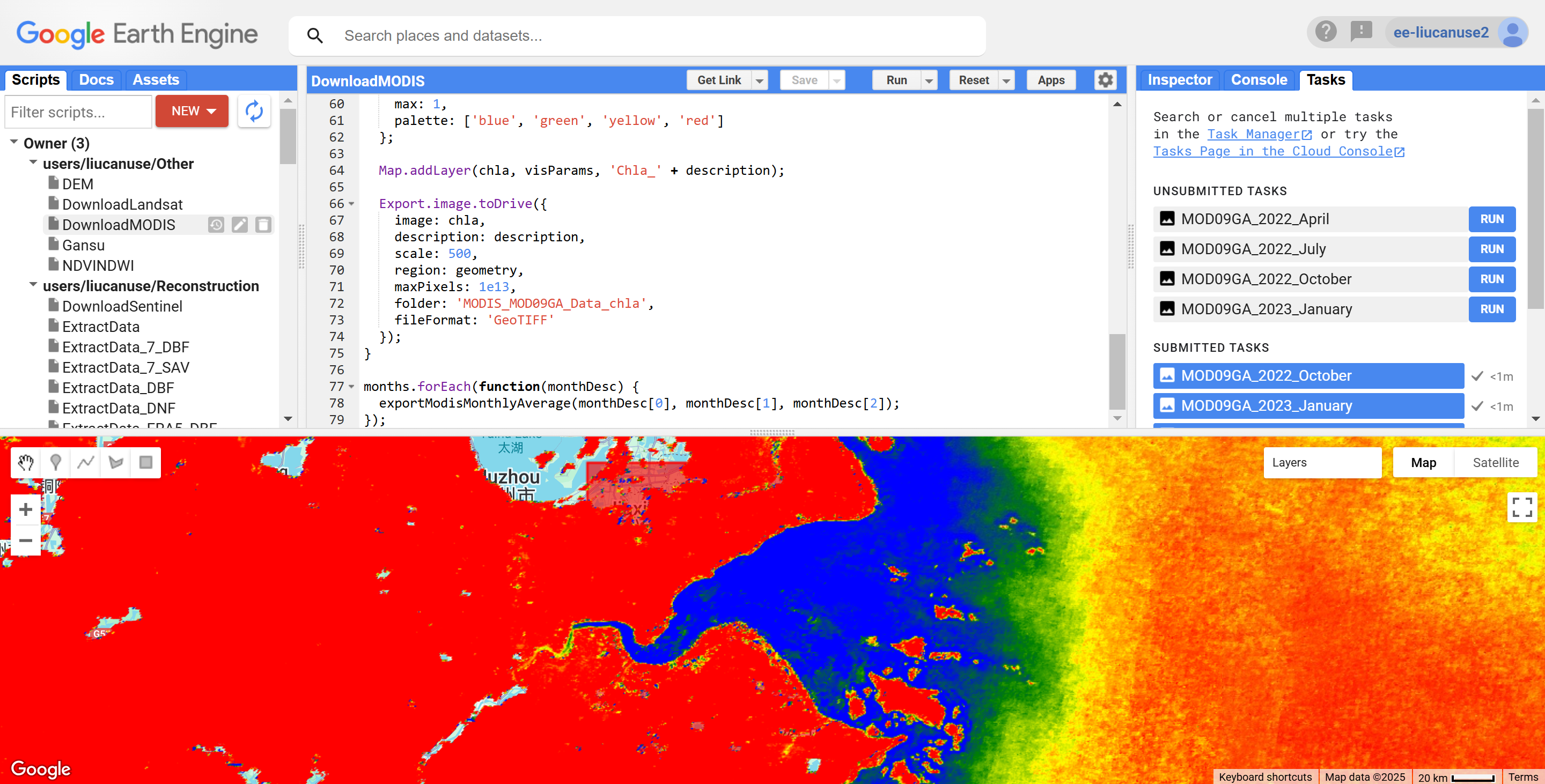Delete the DownloadMODIS script via trash icon
1545x784 pixels.
pos(263,225)
